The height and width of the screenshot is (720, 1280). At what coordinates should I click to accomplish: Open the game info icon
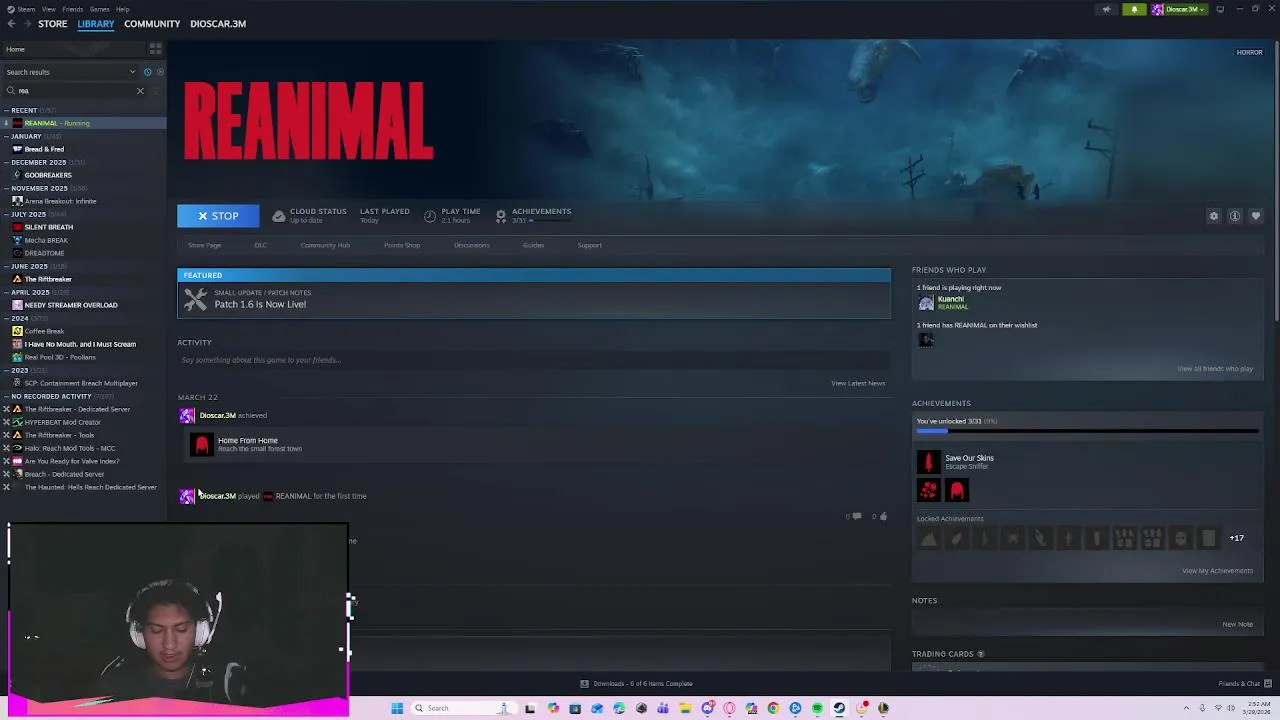(x=1235, y=216)
